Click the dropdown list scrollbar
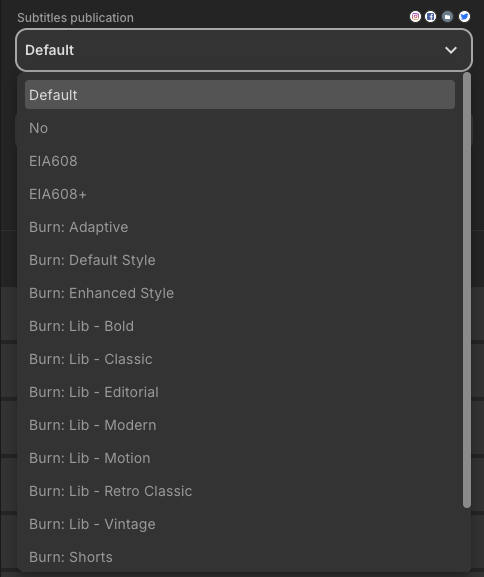Viewport: 484px width, 577px height. click(x=467, y=290)
